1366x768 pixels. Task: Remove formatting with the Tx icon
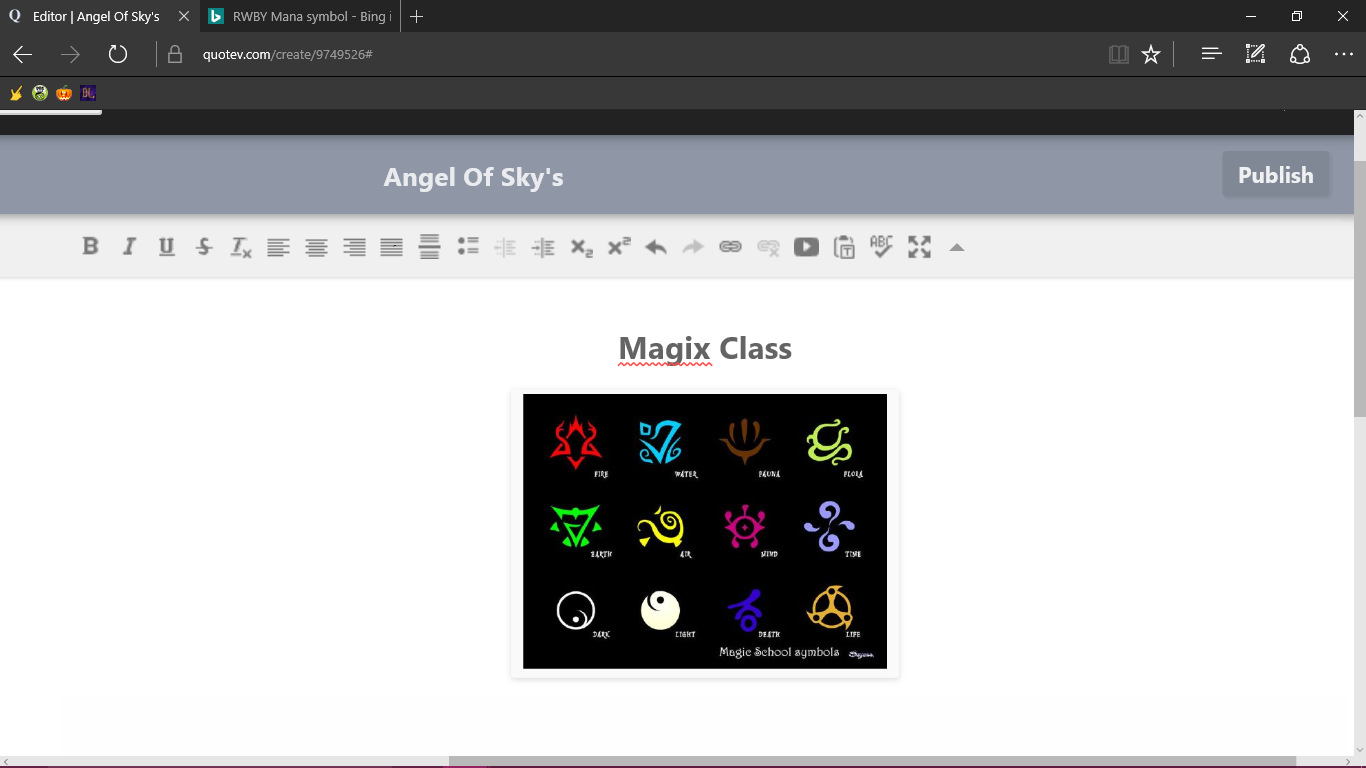(241, 247)
